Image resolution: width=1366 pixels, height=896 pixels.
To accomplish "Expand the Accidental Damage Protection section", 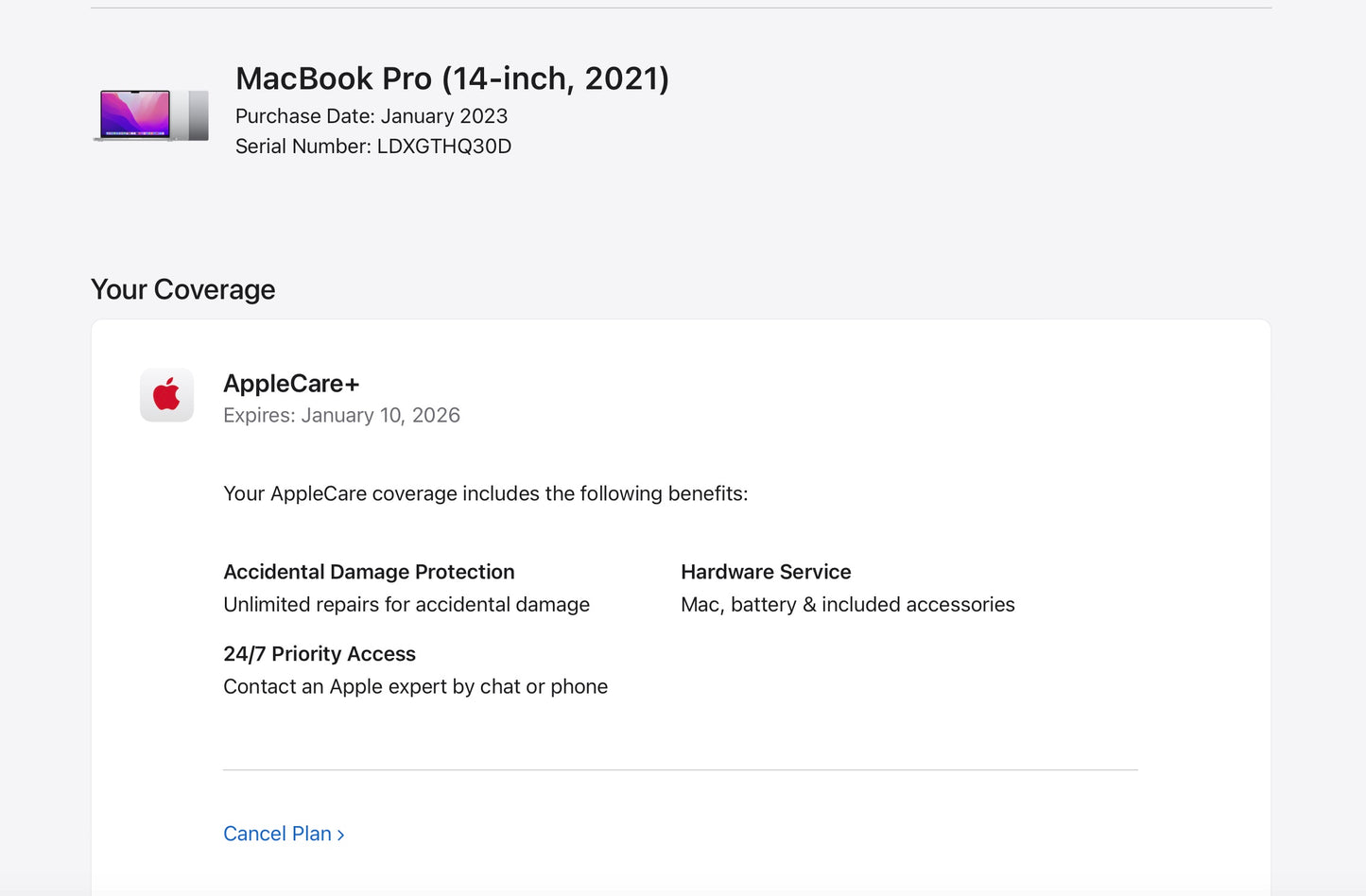I will 369,572.
